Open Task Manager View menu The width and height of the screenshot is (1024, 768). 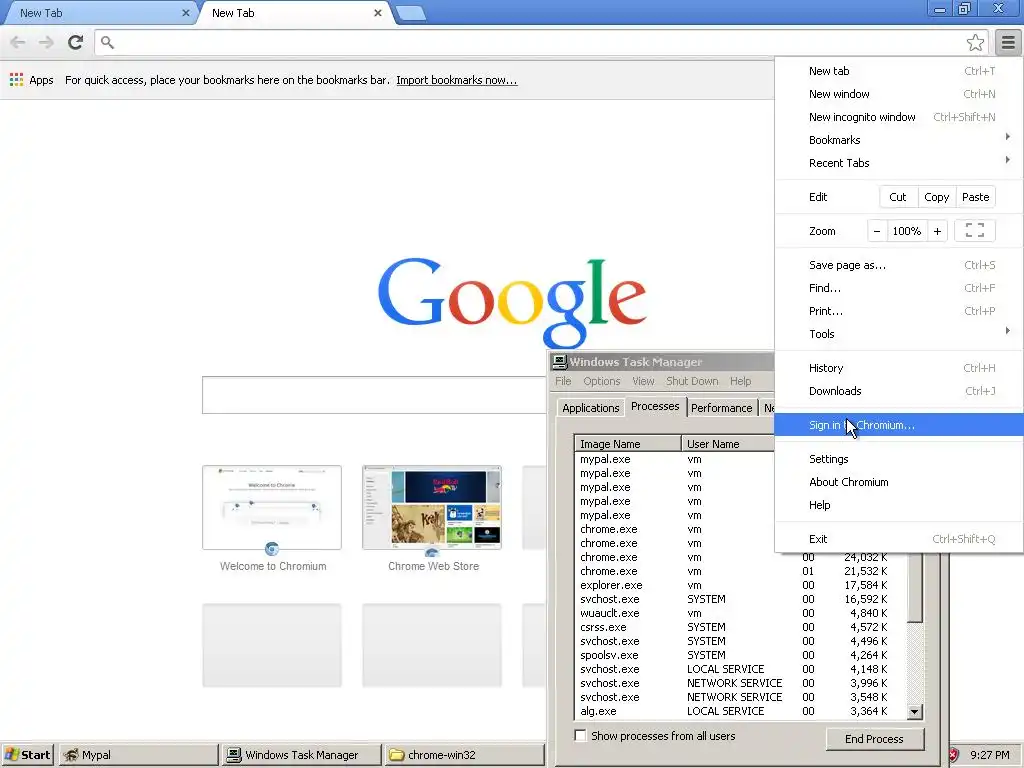point(643,381)
